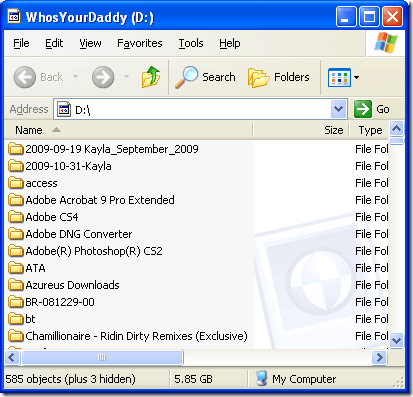The width and height of the screenshot is (413, 397).
Task: Select the BR-081229-00 folder icon
Action: (x=16, y=302)
